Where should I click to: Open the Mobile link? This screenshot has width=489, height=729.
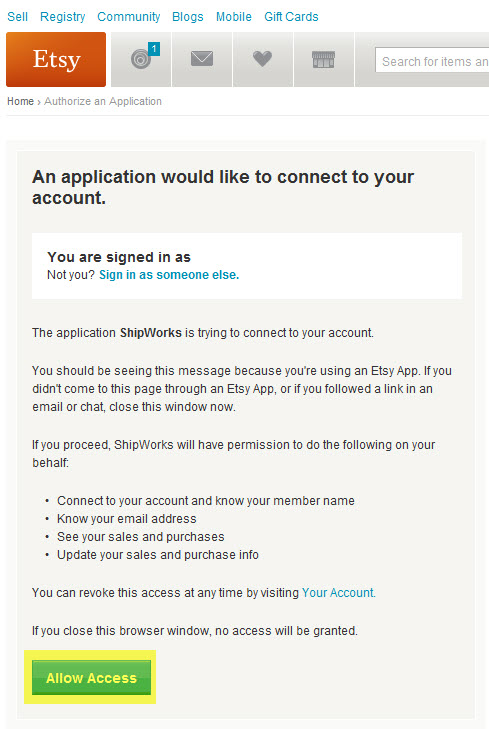point(234,17)
